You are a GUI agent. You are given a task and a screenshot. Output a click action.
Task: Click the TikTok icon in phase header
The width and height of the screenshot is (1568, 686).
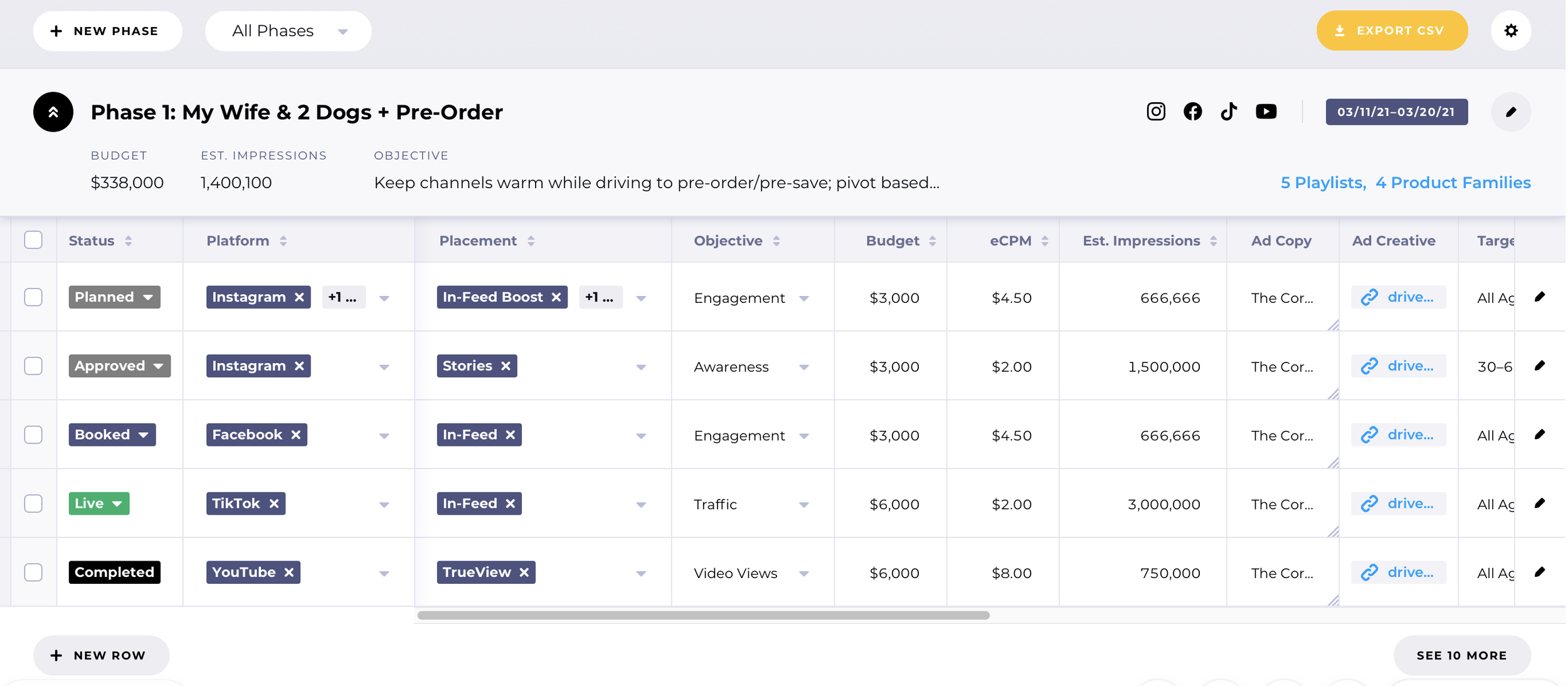[1228, 112]
